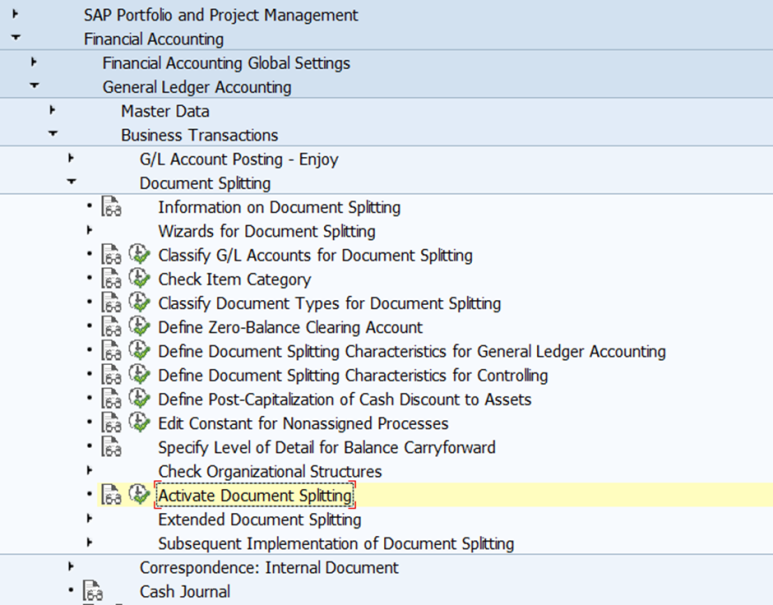Image resolution: width=773 pixels, height=605 pixels.
Task: Open documentation icon for Splitting Characteristics for General Ledger
Action: pos(111,351)
